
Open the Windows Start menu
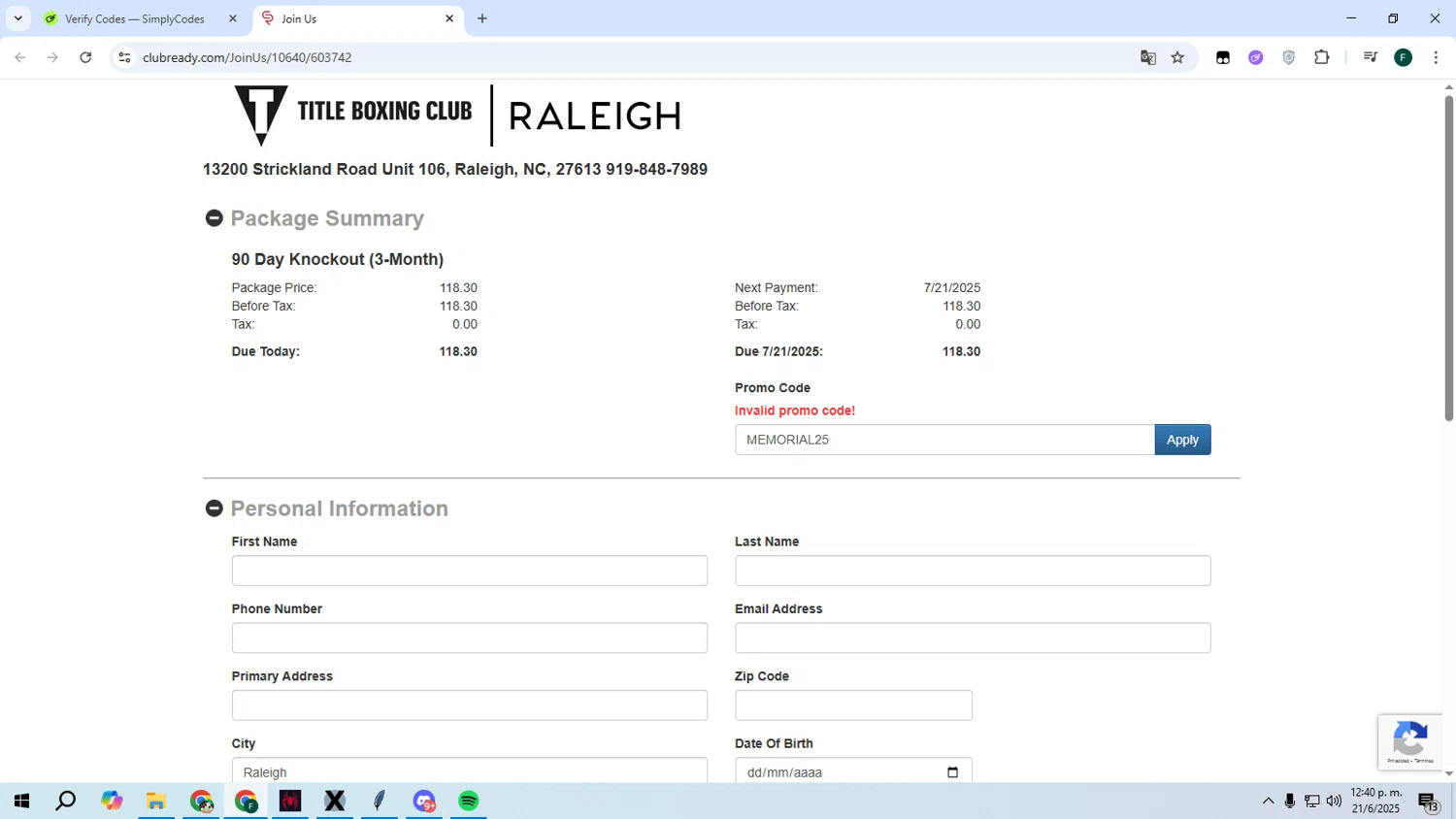[x=21, y=801]
